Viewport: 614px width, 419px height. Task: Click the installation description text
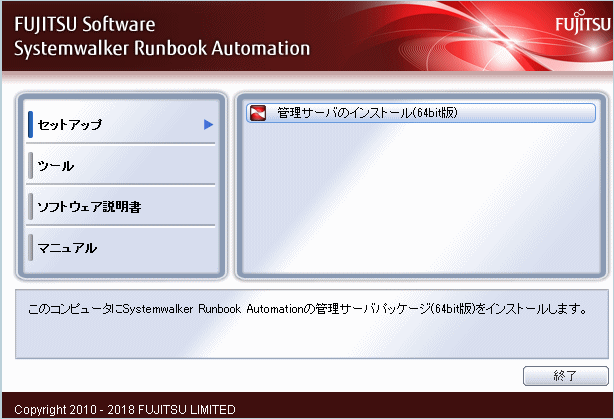coord(307,309)
